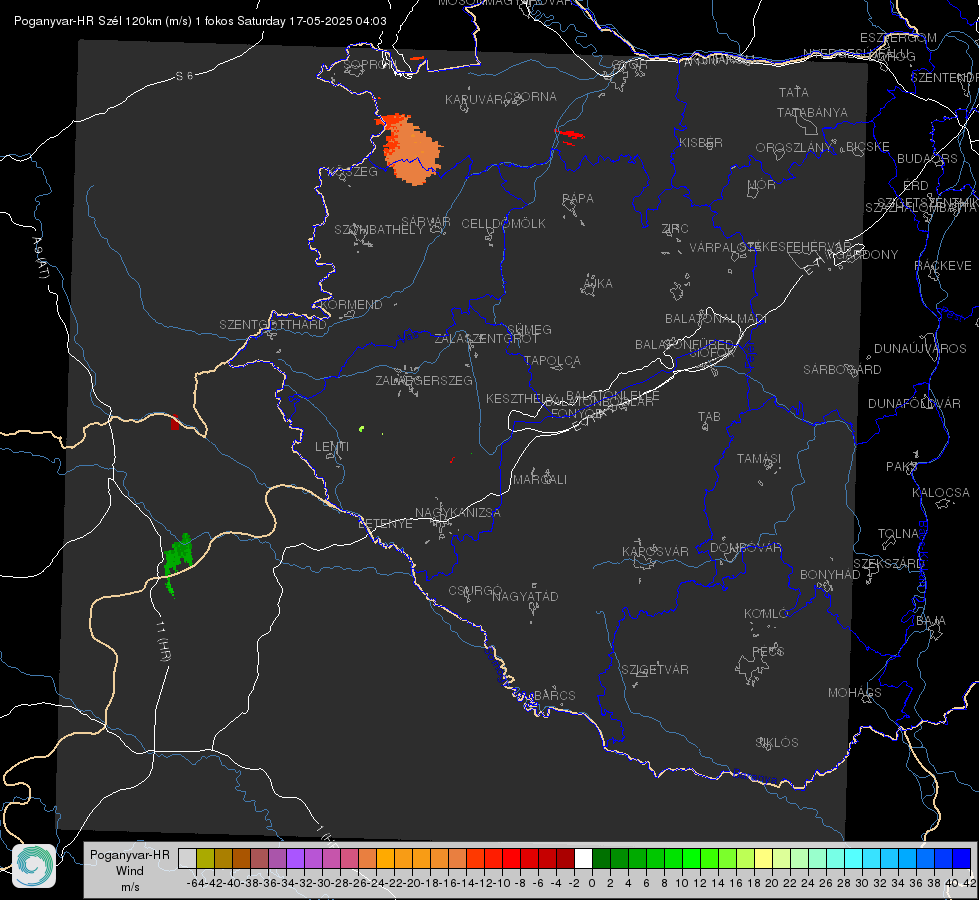Screen dimensions: 979x900
Task: Select the yellow legend swatch between 18 and 20
Action: point(763,858)
